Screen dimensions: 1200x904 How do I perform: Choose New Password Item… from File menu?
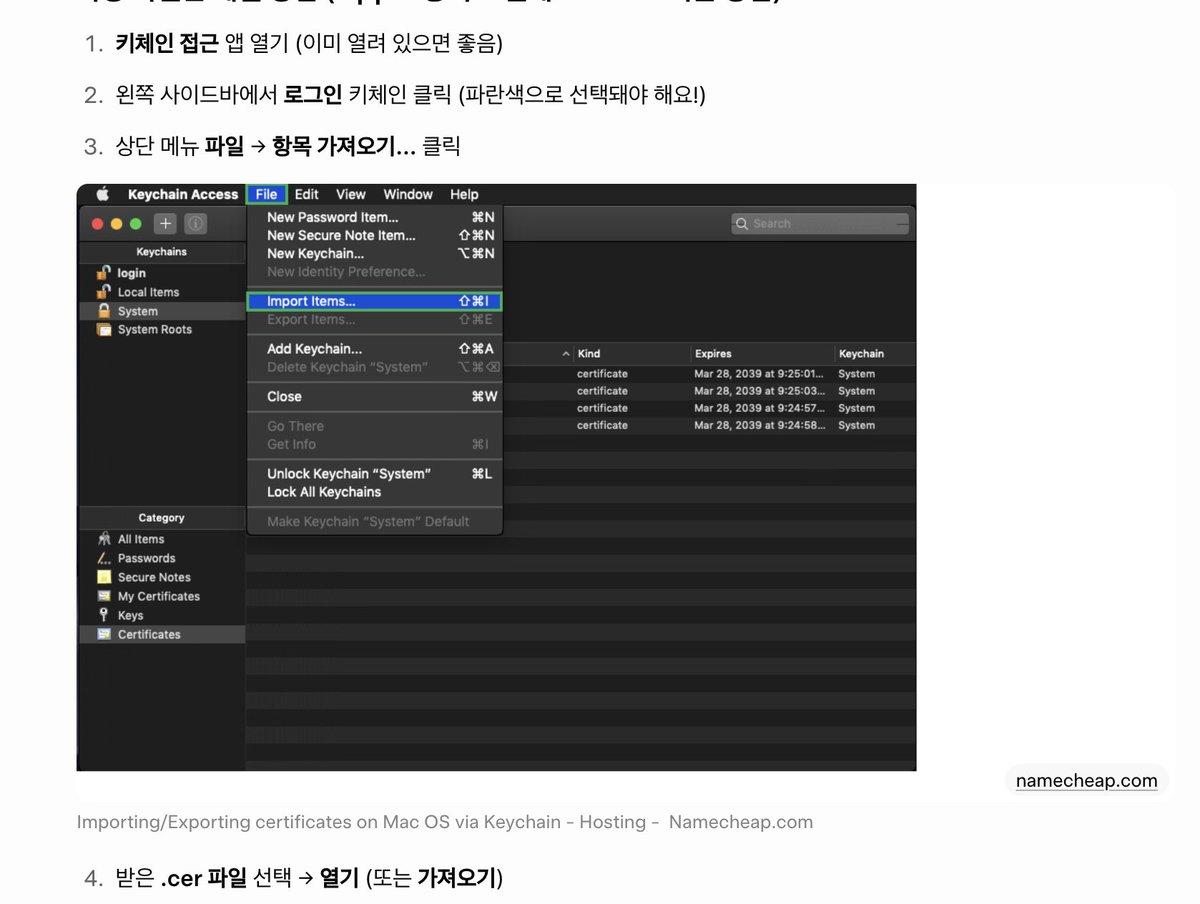374,217
